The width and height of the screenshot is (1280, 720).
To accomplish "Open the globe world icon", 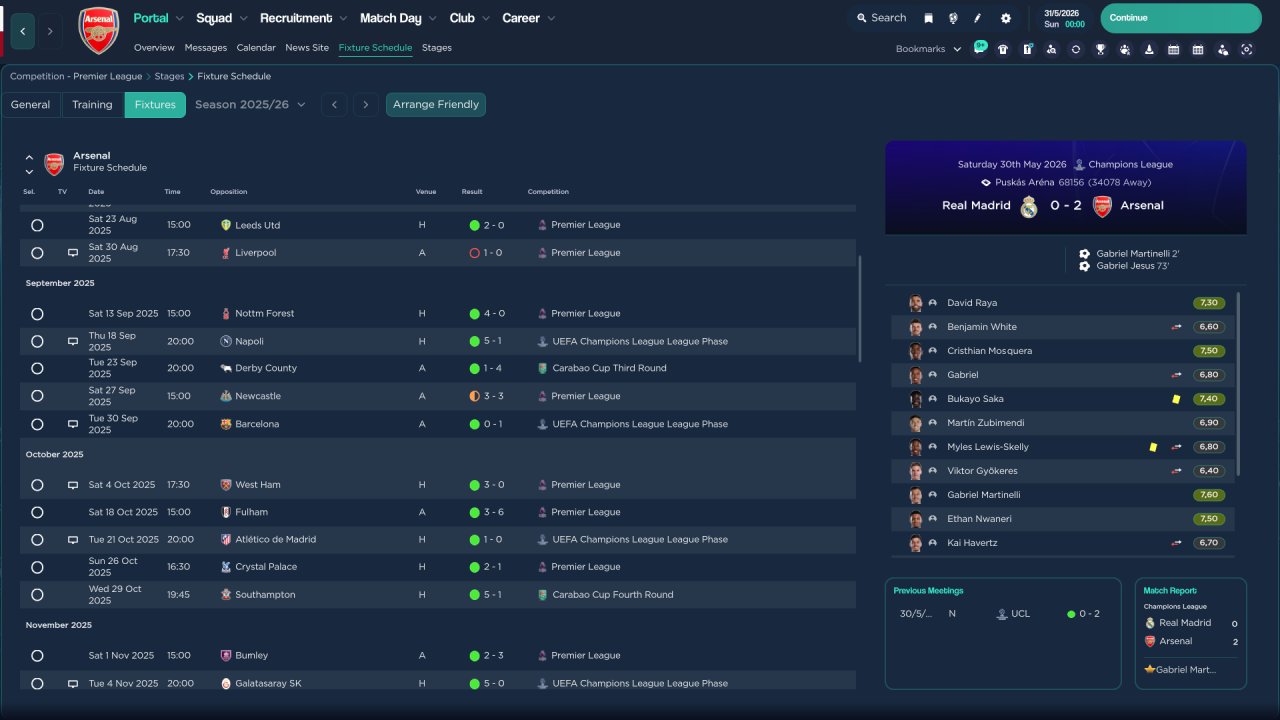I will pyautogui.click(x=953, y=18).
